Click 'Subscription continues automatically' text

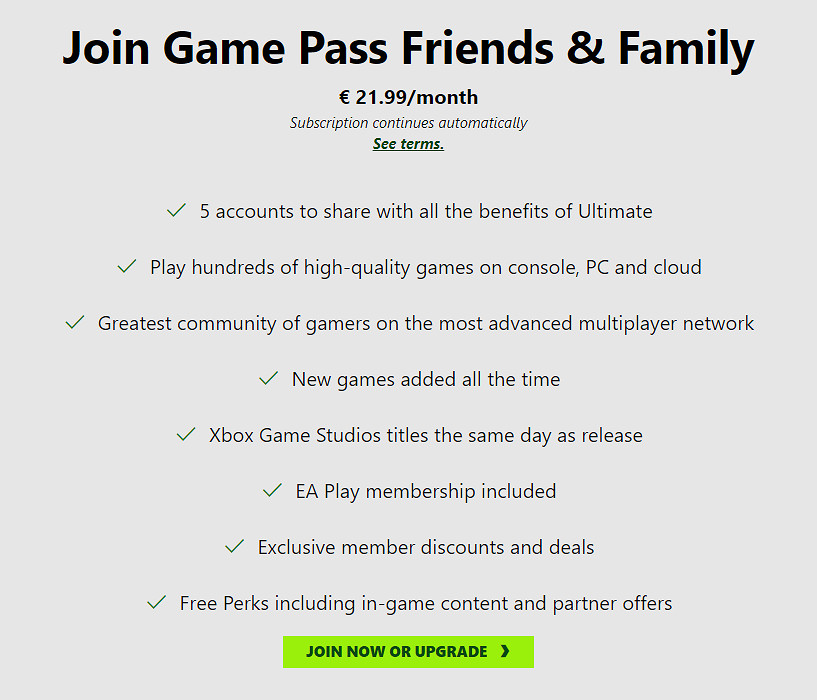408,122
